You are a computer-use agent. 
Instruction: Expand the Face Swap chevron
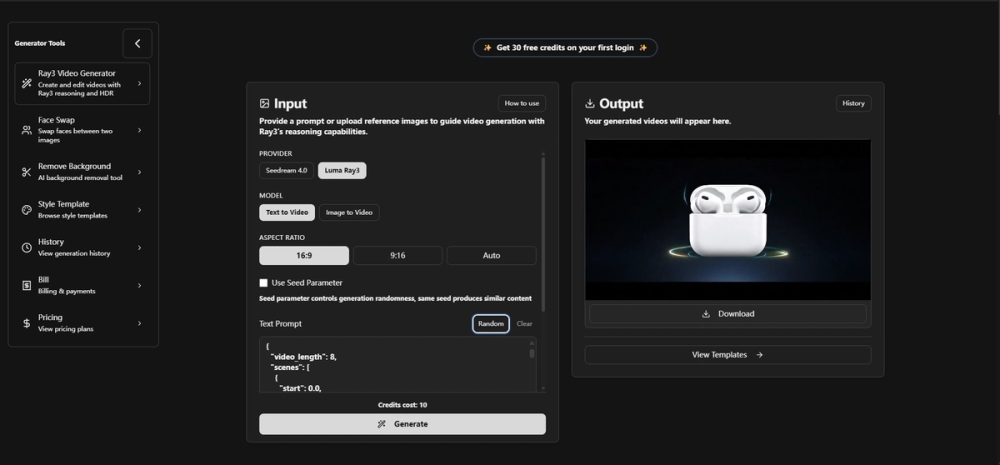tap(140, 130)
